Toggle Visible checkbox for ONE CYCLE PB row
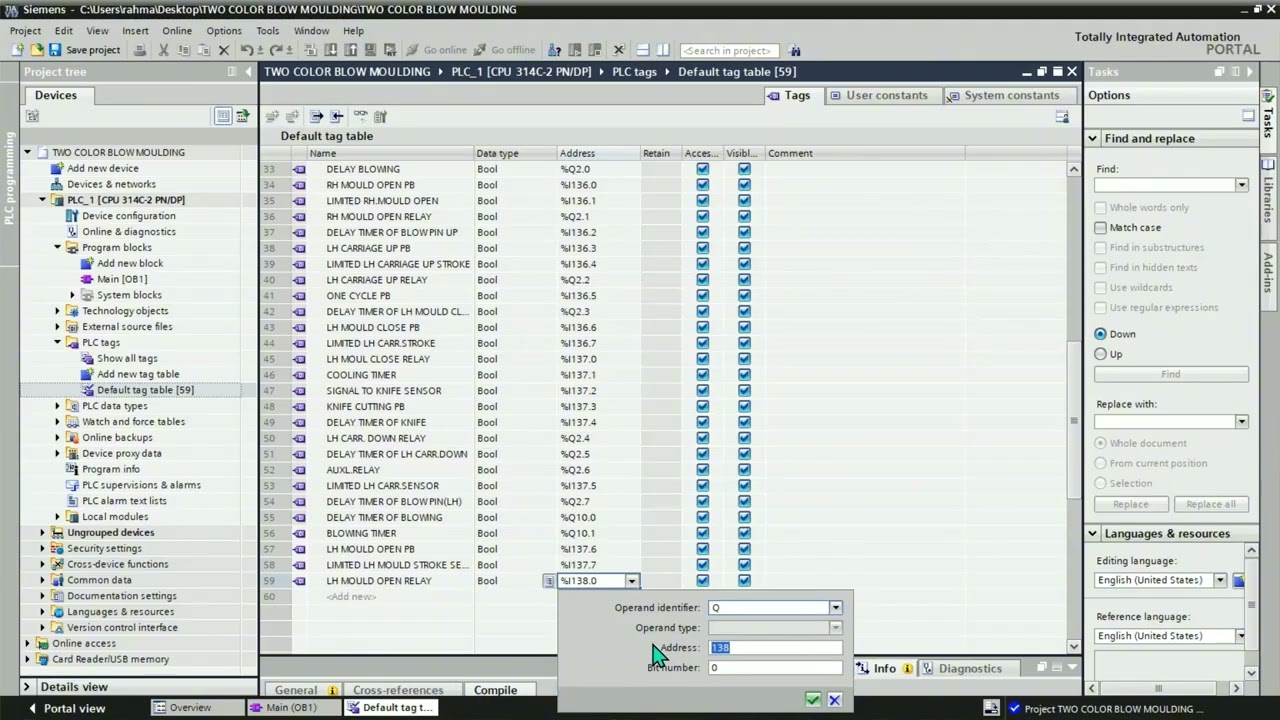The width and height of the screenshot is (1280, 720). tap(744, 296)
